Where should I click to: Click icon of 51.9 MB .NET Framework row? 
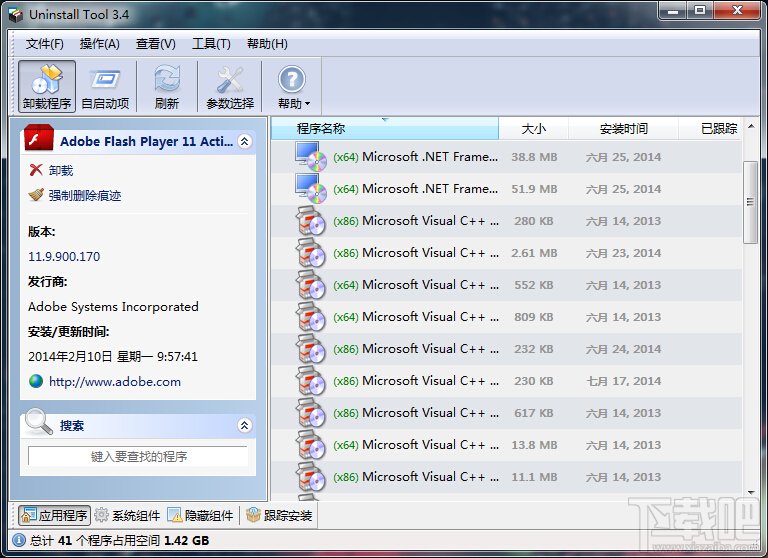pyautogui.click(x=311, y=189)
